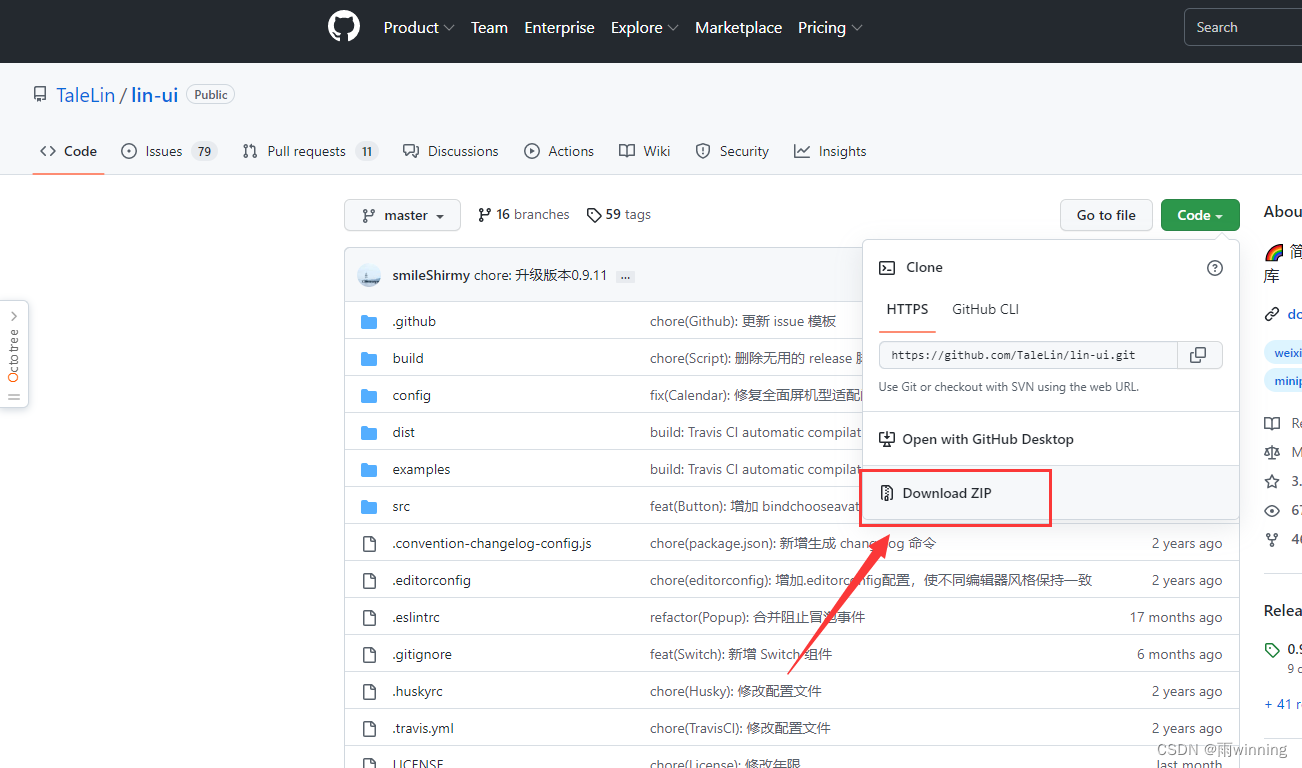Select the GitHub CLI clone tab
Viewport: 1302px width, 768px height.
tap(985, 310)
